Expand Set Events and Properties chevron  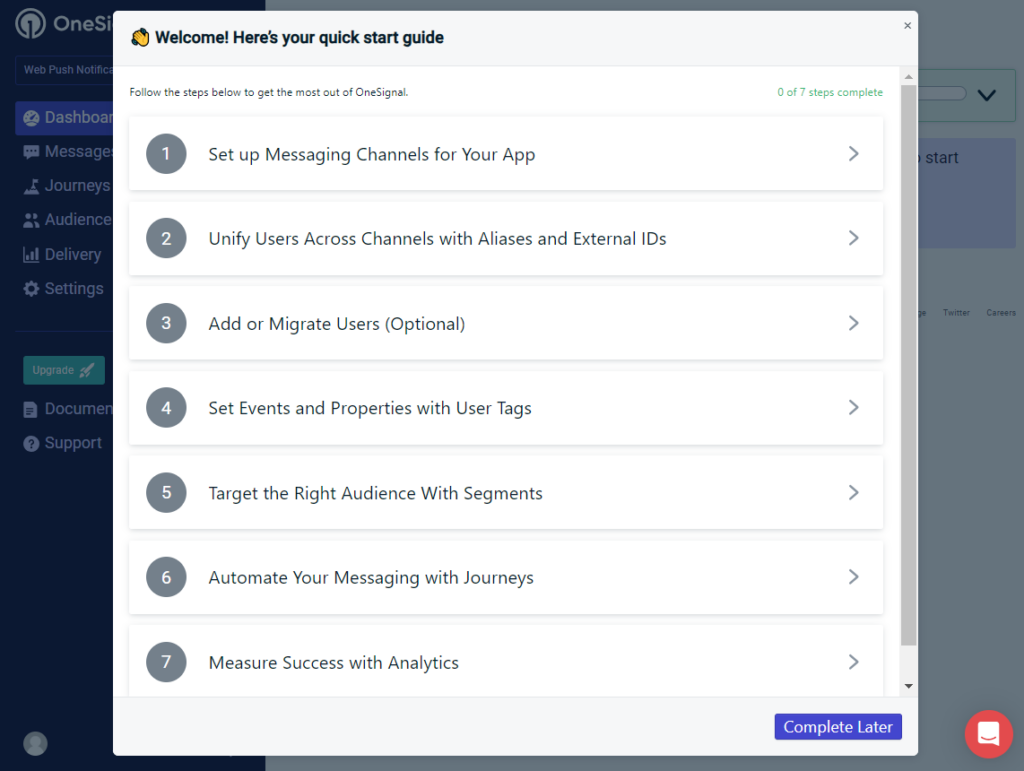[x=854, y=407]
